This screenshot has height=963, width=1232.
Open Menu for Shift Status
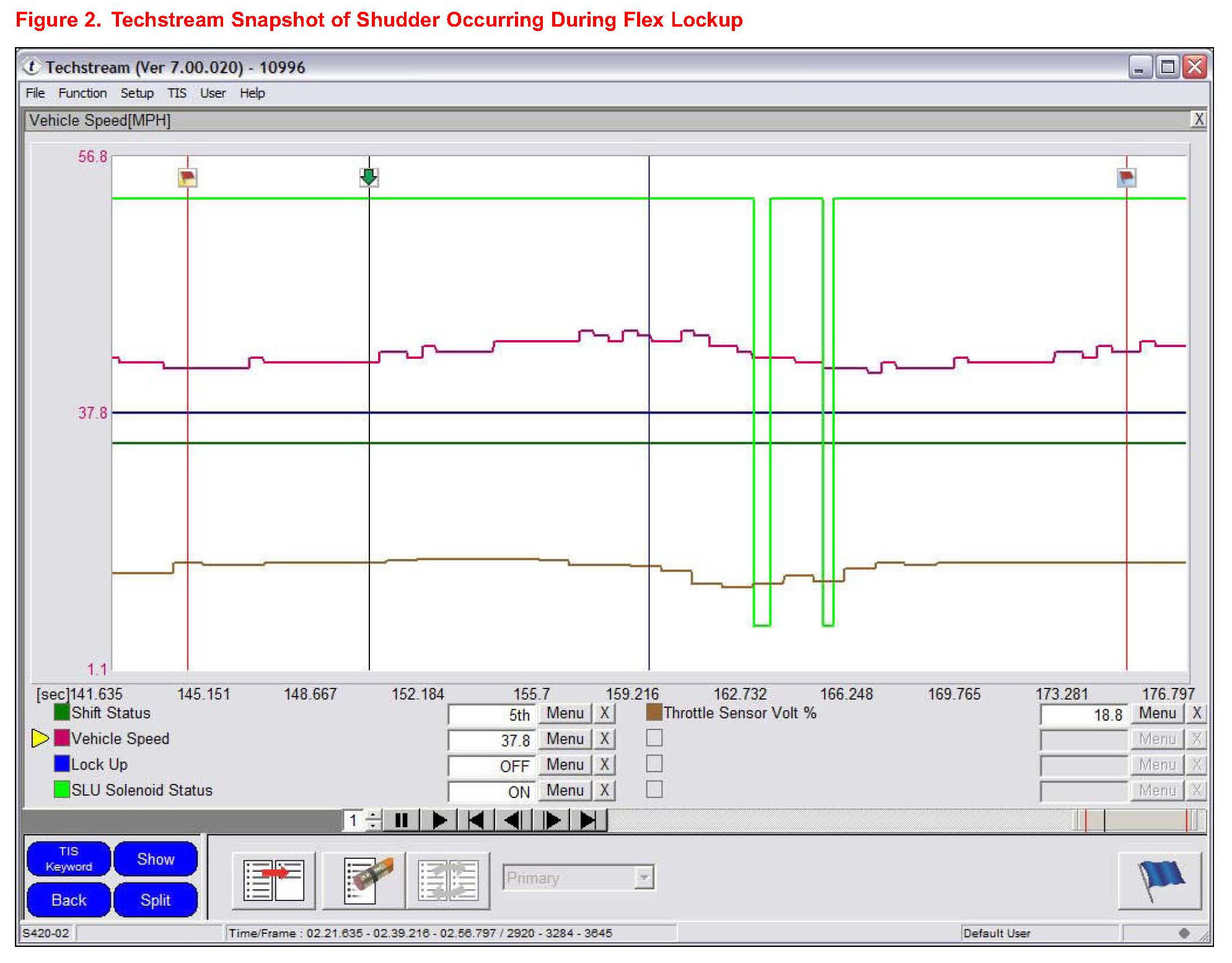[x=565, y=713]
